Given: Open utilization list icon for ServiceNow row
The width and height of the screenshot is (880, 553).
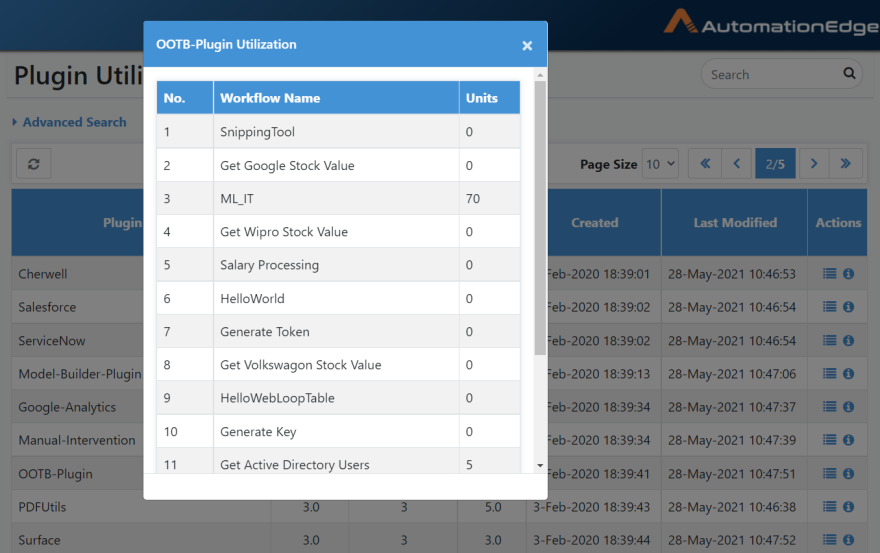Looking at the screenshot, I should (829, 340).
